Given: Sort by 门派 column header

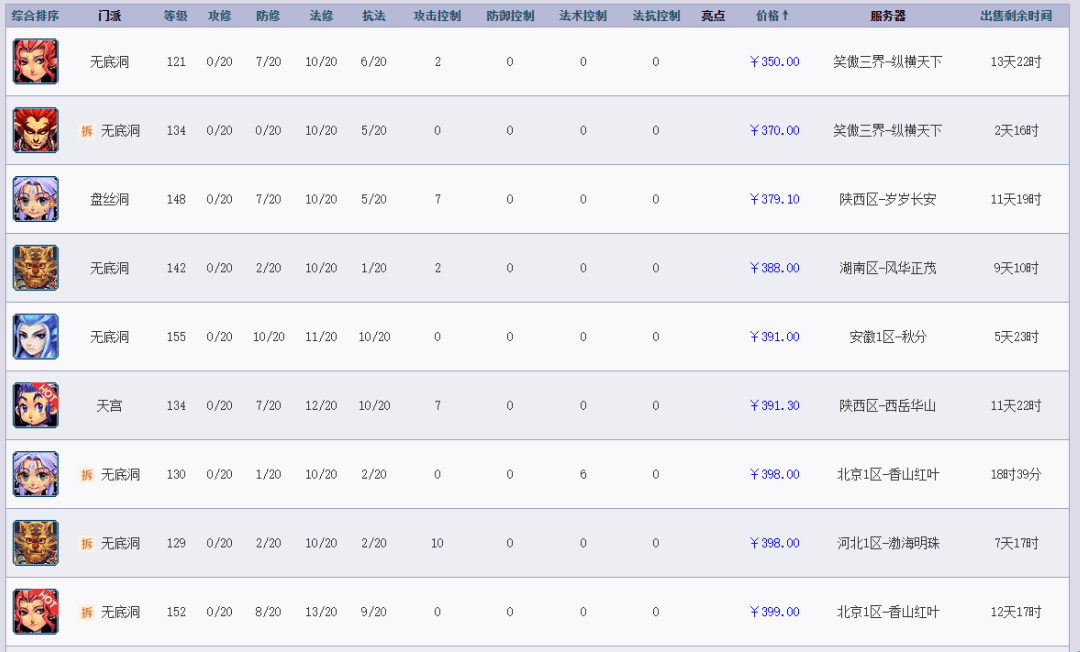Looking at the screenshot, I should pyautogui.click(x=110, y=16).
